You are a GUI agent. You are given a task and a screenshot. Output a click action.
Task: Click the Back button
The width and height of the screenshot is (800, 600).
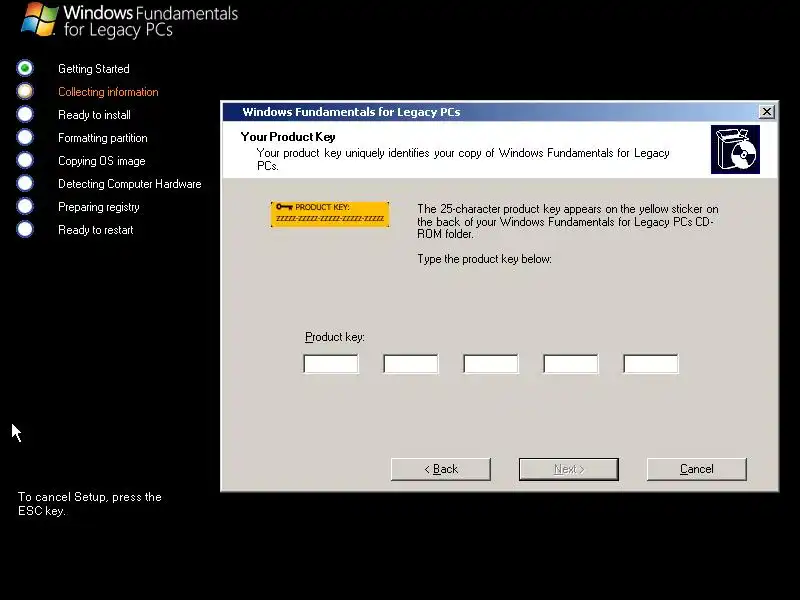point(441,469)
